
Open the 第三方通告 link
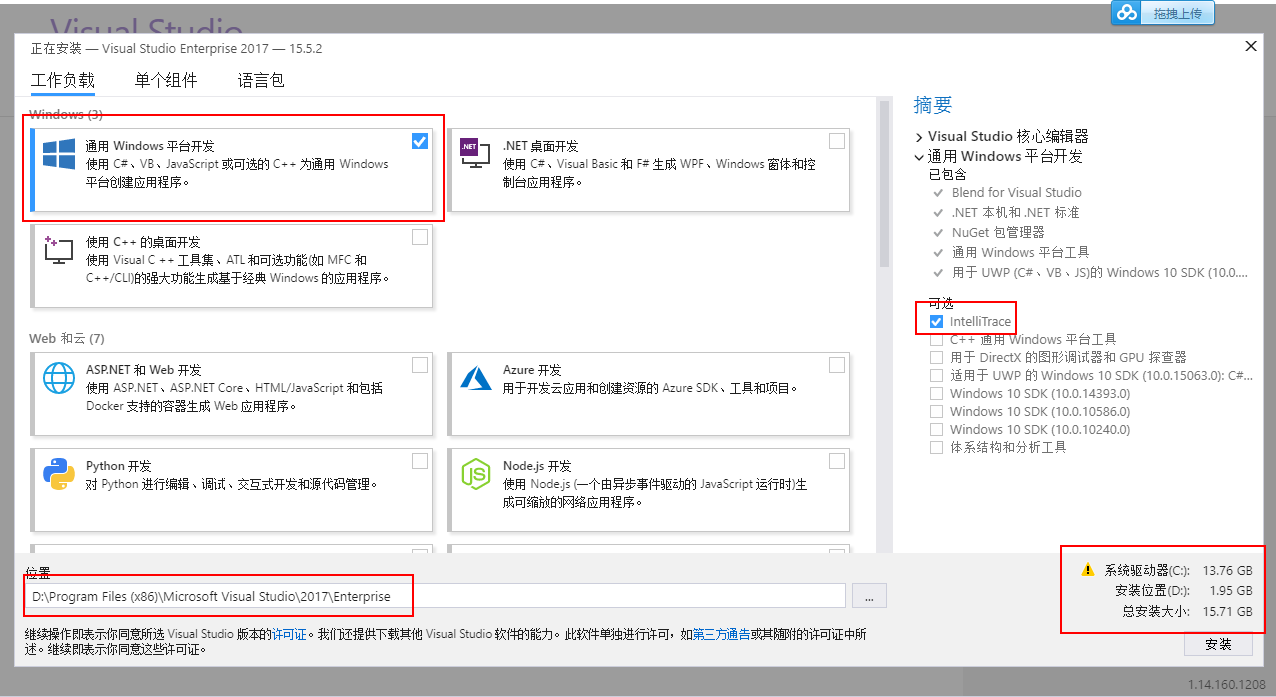720,634
